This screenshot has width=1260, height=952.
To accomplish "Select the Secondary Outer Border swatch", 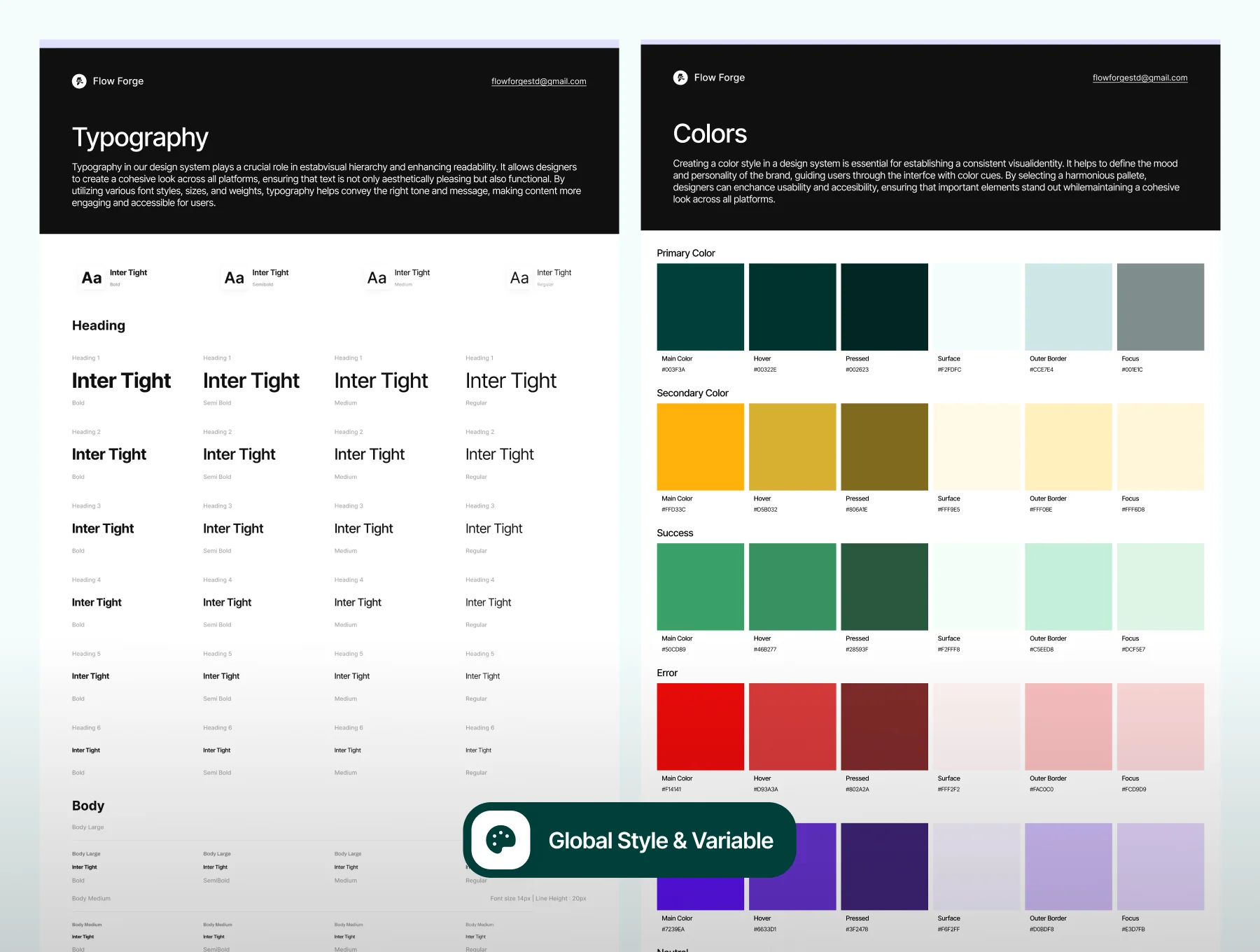I will [x=1069, y=447].
